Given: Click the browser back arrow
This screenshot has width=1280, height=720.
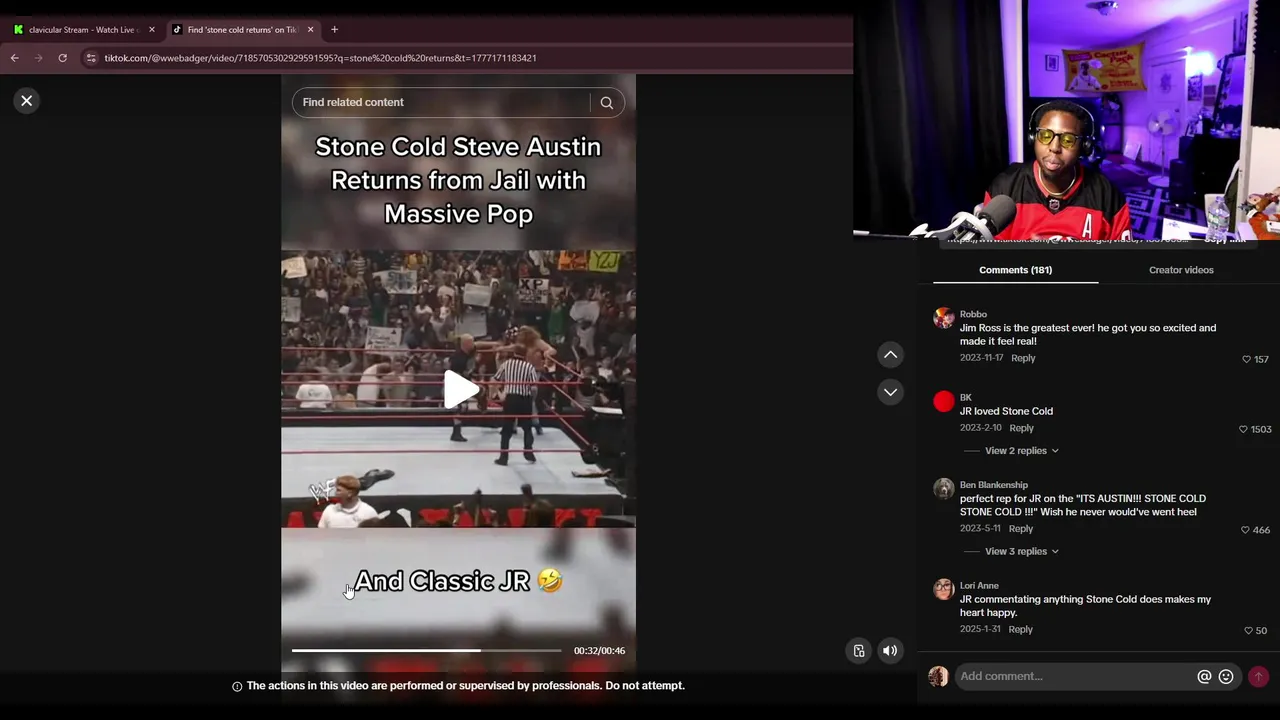Looking at the screenshot, I should (15, 58).
